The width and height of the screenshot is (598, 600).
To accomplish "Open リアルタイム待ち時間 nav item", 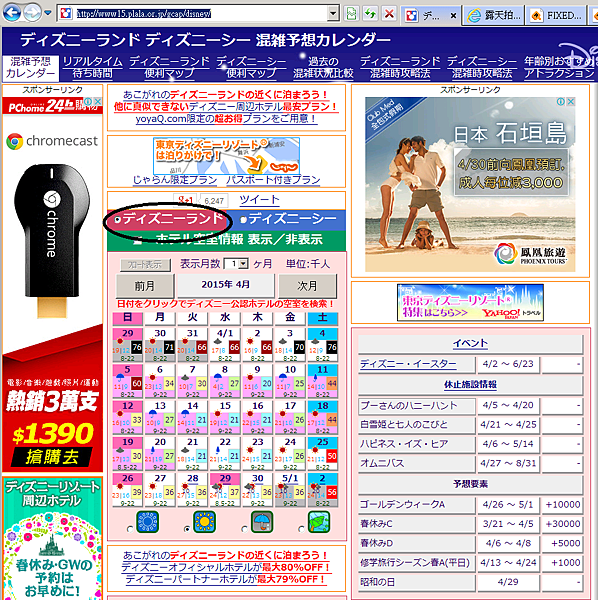I will pyautogui.click(x=93, y=68).
